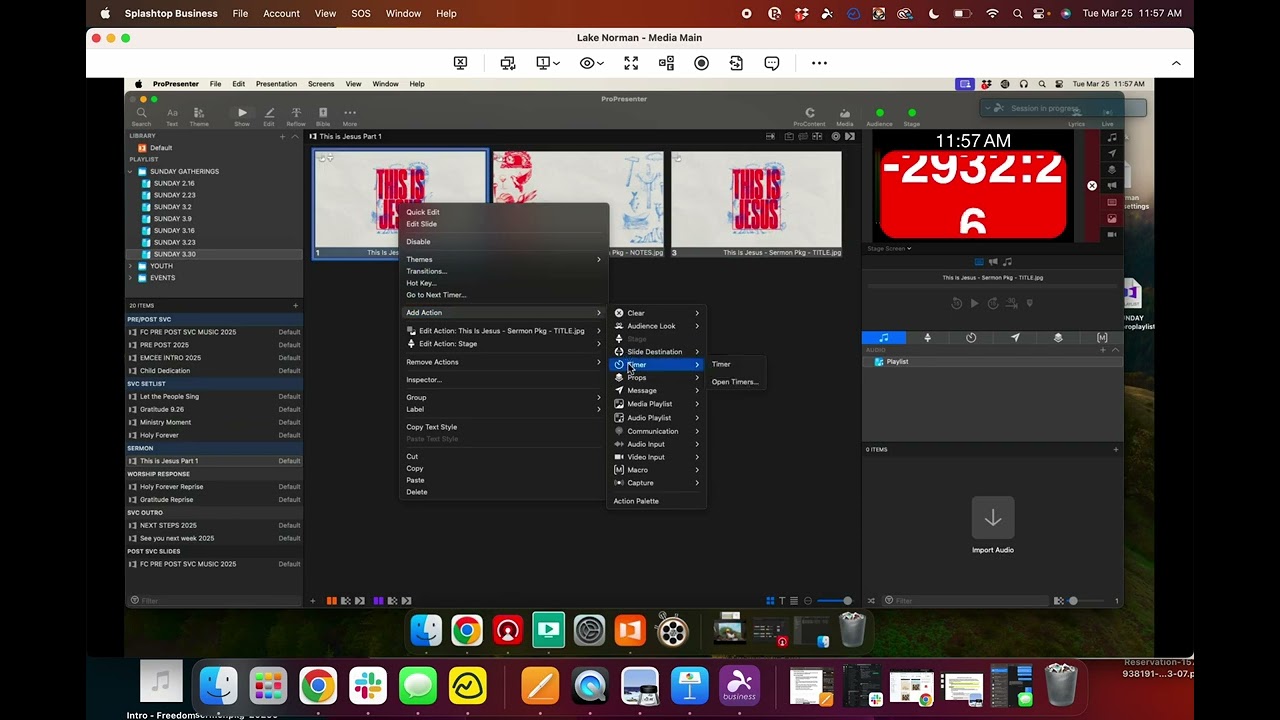Image resolution: width=1280 pixels, height=720 pixels.
Task: Expand the YOUTH playlist folder
Action: 130,266
